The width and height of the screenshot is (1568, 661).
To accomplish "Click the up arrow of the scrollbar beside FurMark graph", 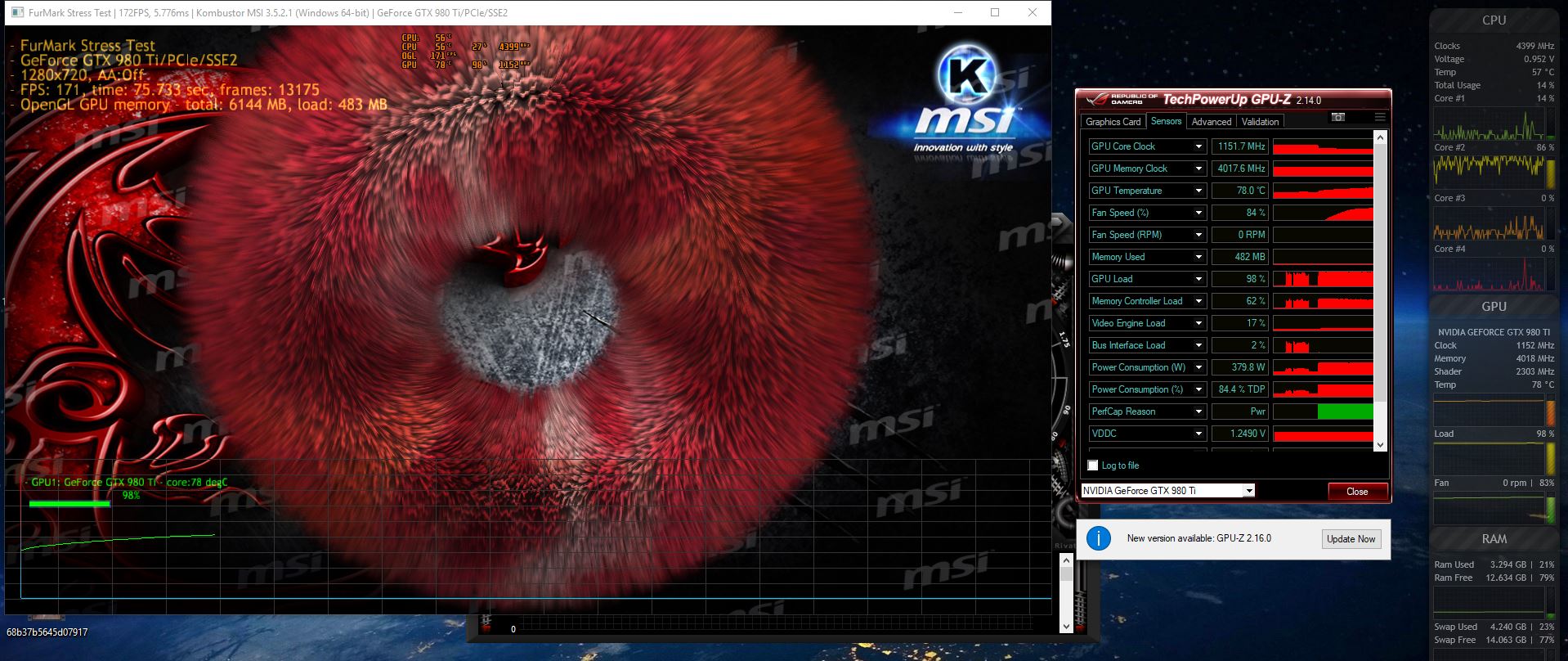I will pyautogui.click(x=1066, y=560).
